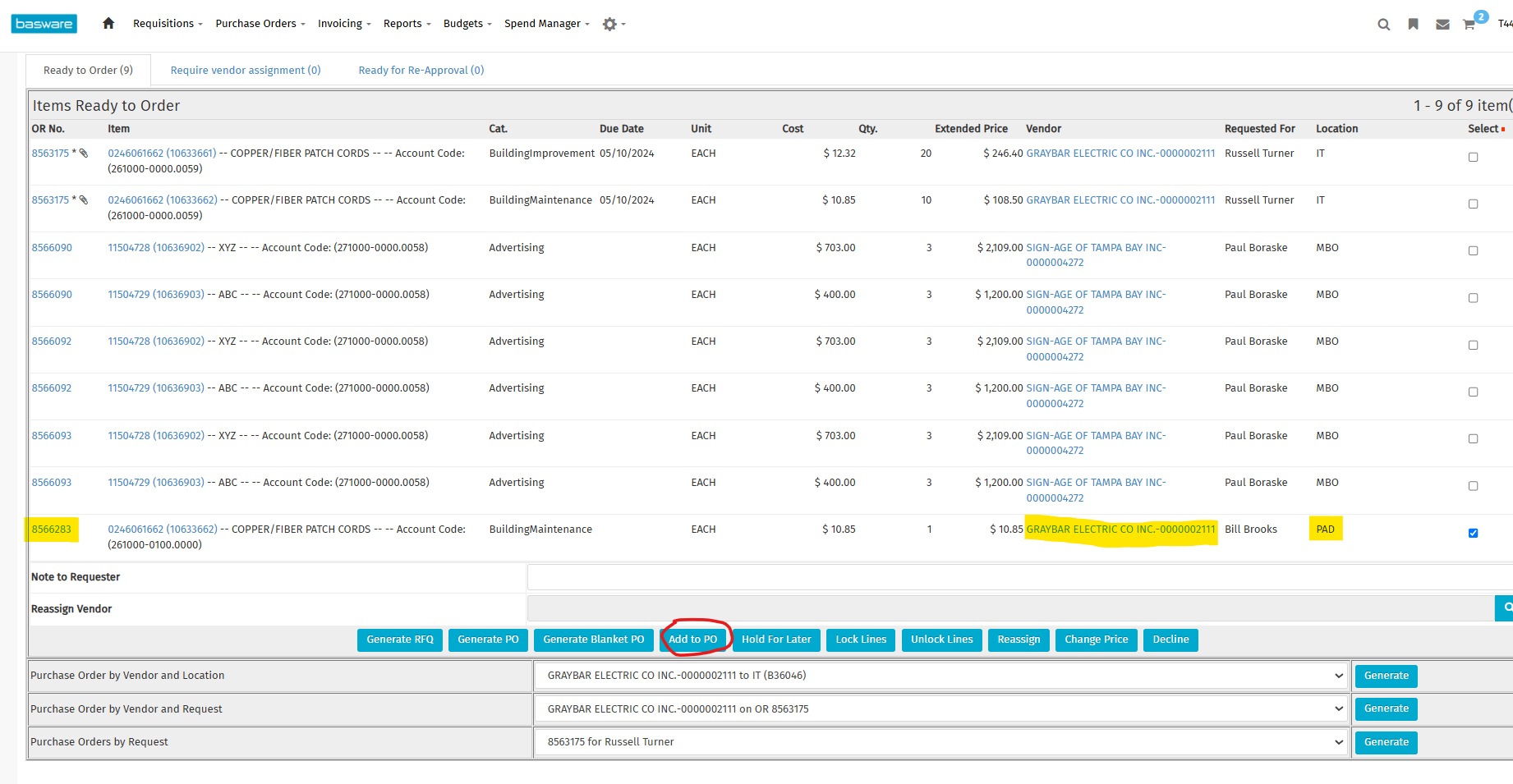Expand Purchase Order by Vendor and Request dropdown

coord(941,709)
